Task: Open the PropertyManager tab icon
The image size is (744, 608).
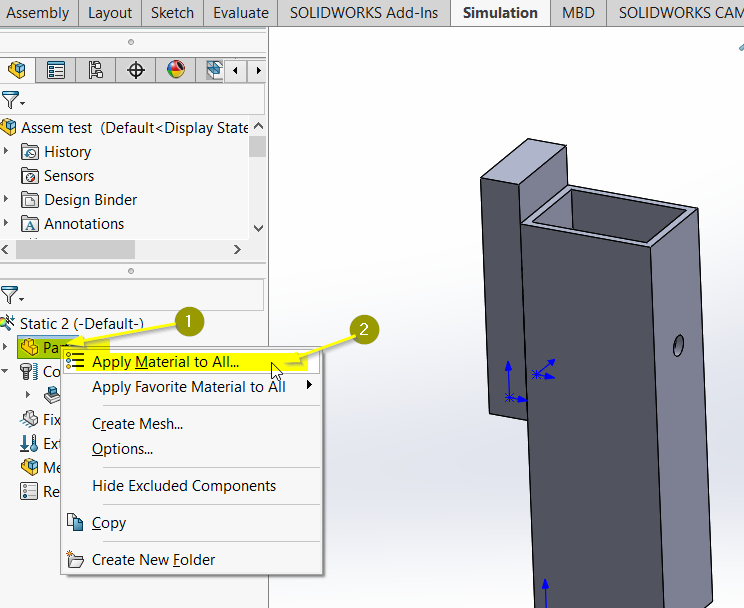Action: pos(56,70)
